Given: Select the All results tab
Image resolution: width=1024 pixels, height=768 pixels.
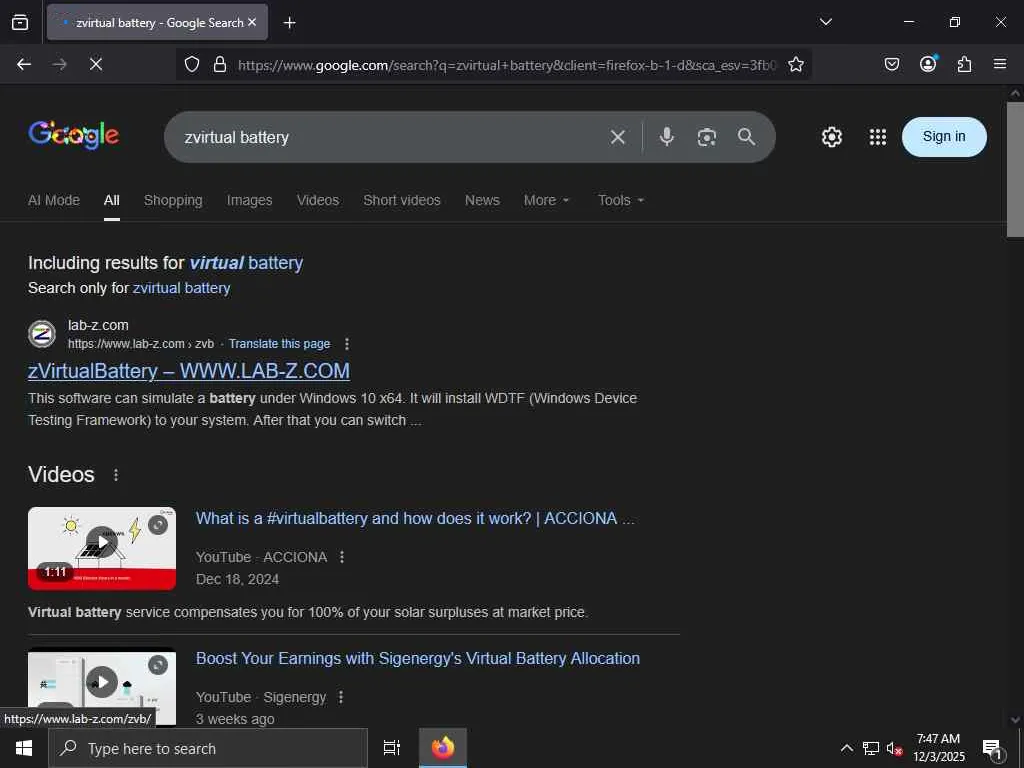Looking at the screenshot, I should [112, 200].
